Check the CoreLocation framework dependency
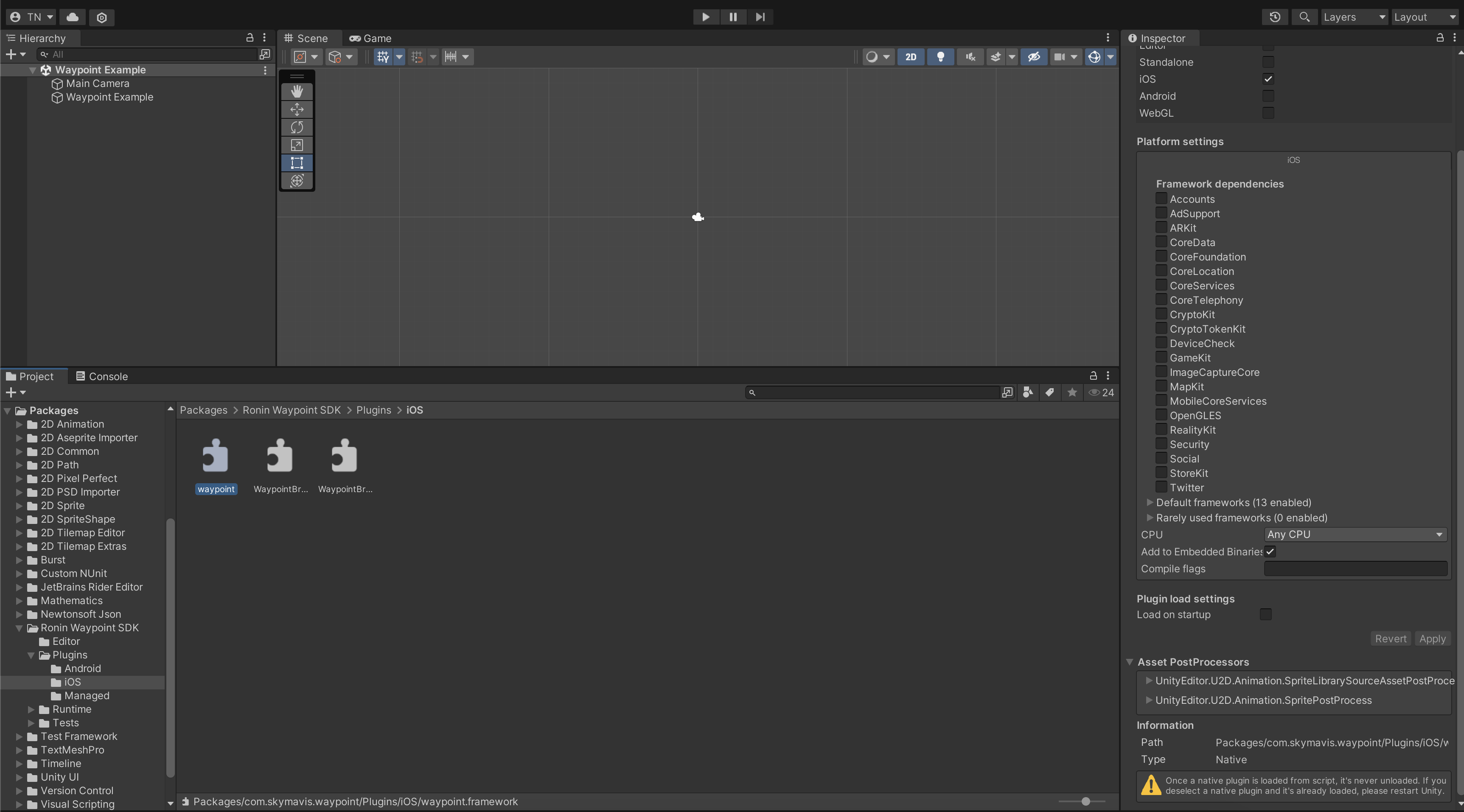 [1161, 271]
